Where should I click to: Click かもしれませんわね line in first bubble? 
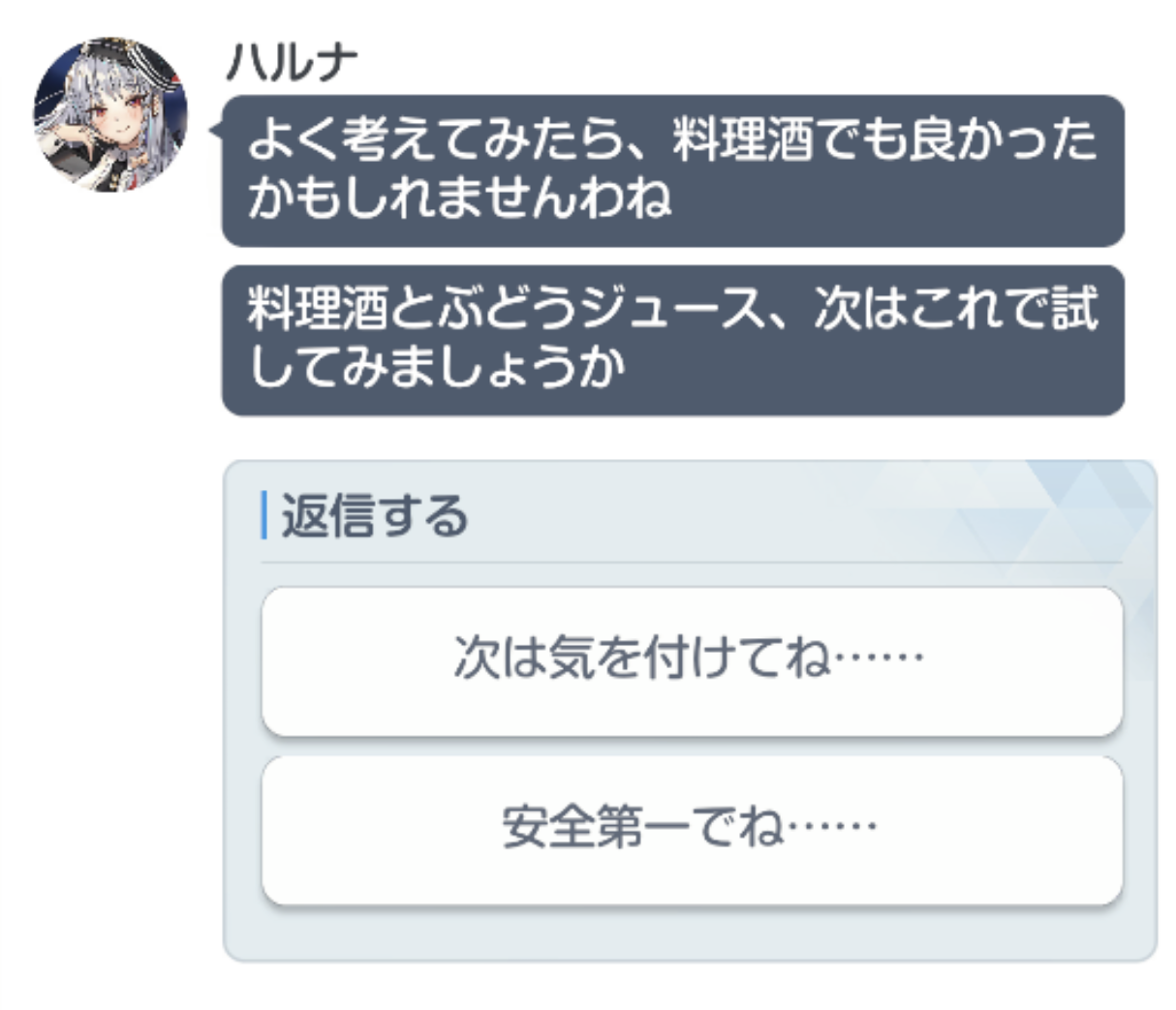[x=459, y=198]
